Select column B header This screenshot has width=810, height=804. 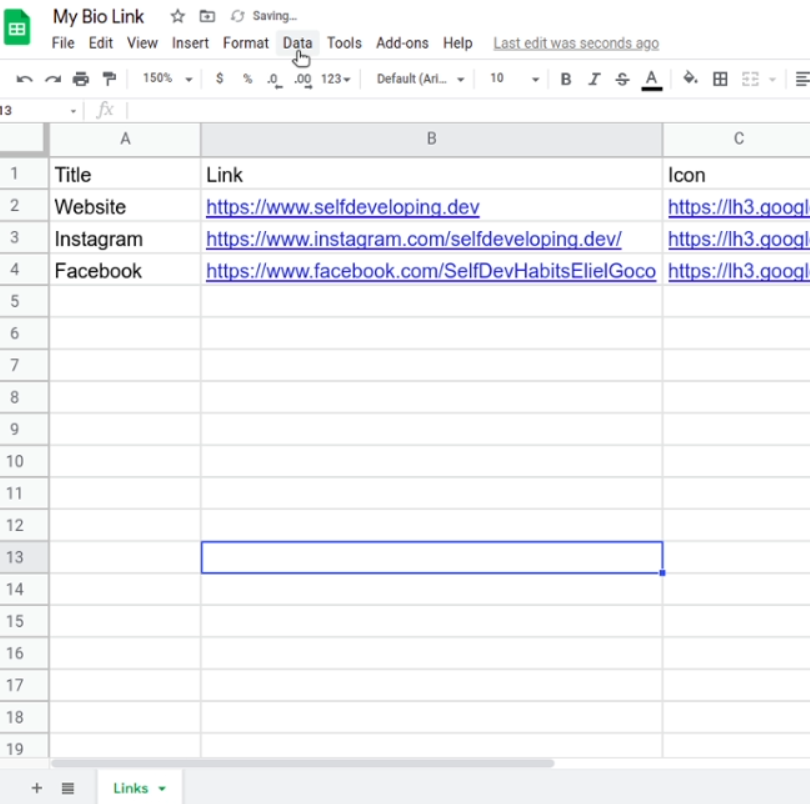tap(431, 139)
